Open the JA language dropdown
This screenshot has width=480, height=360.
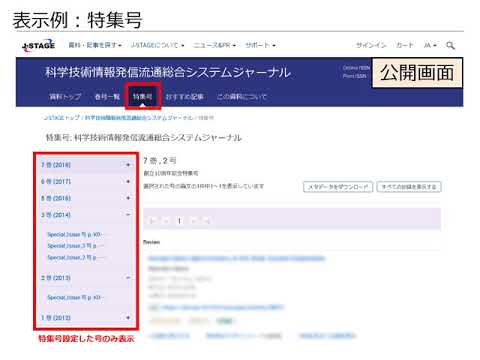(430, 45)
